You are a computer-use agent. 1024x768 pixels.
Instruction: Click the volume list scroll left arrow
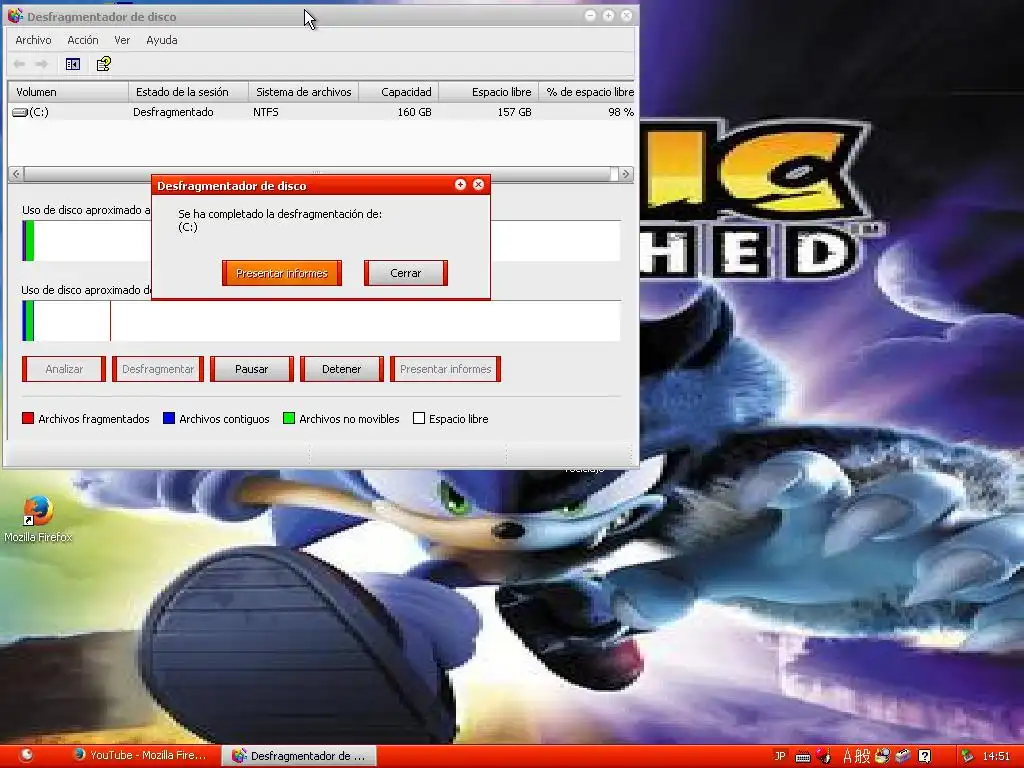click(16, 174)
